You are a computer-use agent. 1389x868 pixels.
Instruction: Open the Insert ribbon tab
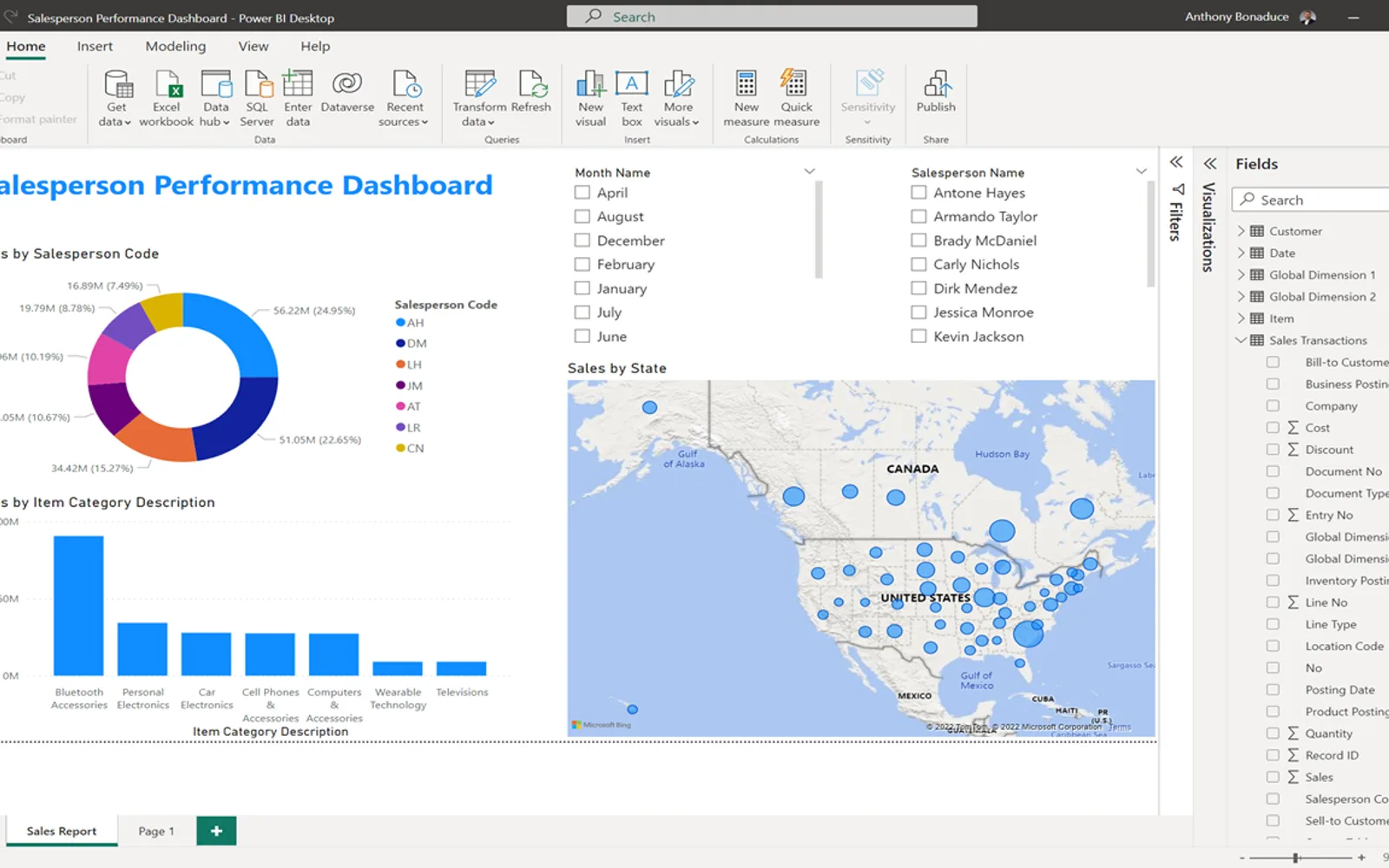(95, 47)
